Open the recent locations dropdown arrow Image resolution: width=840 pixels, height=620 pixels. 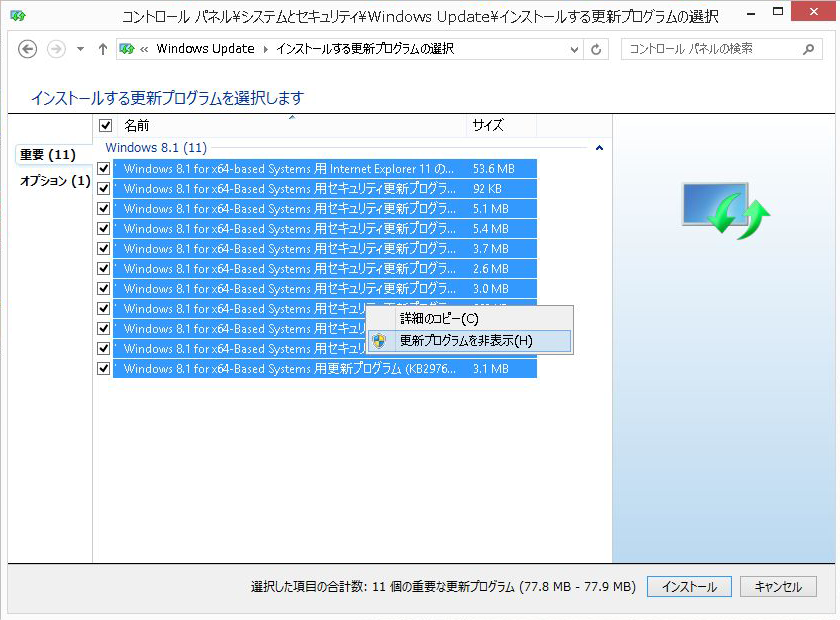[80, 49]
